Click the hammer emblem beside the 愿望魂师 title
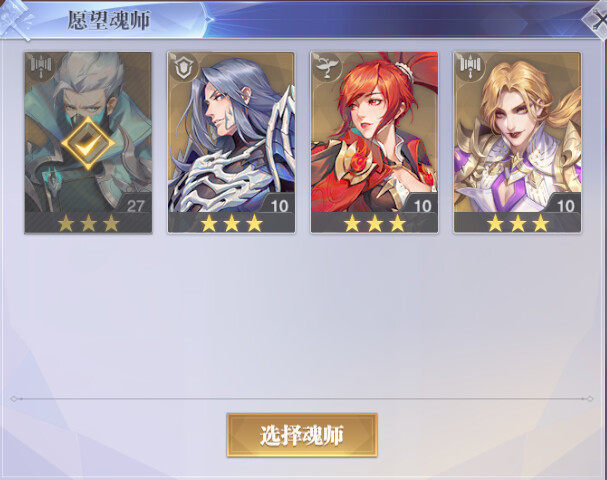The height and width of the screenshot is (480, 607). [x=16, y=20]
